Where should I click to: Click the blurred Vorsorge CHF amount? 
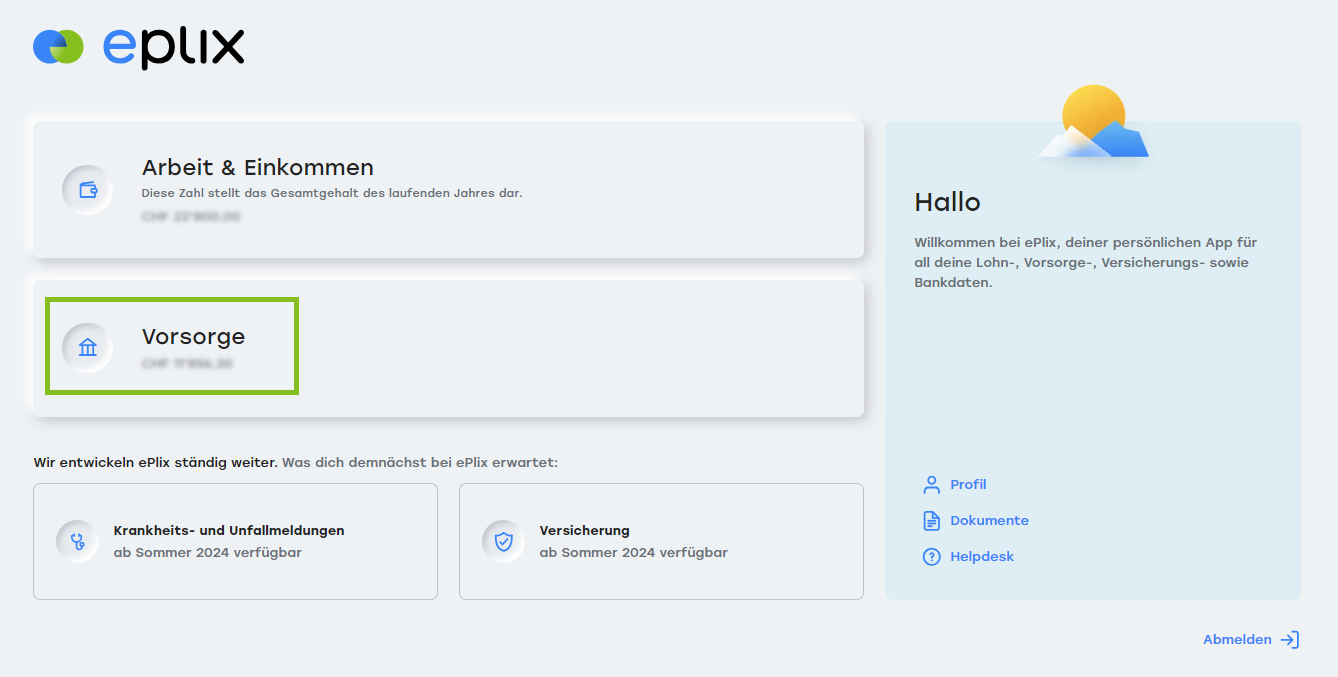[x=187, y=364]
